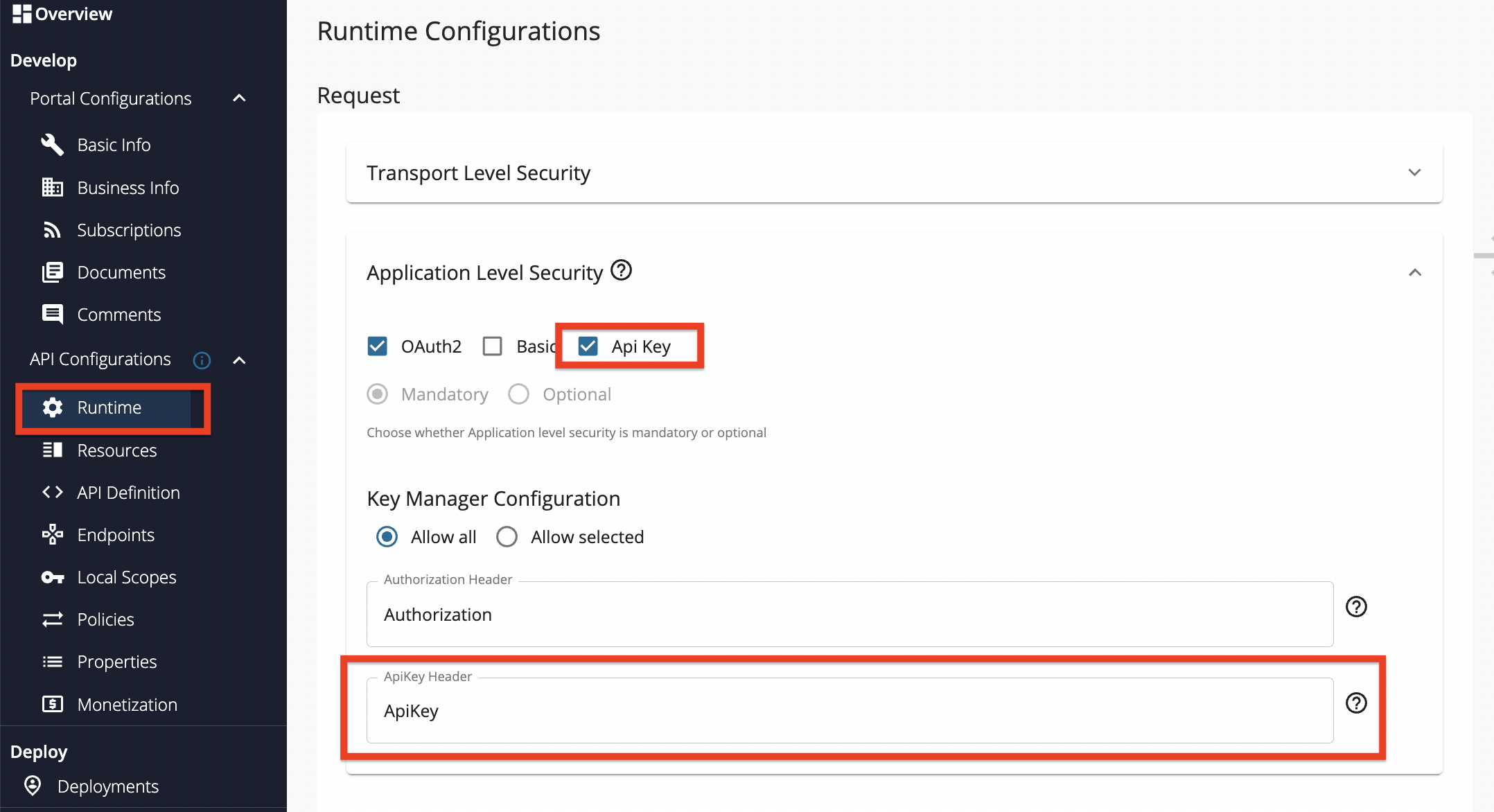Image resolution: width=1494 pixels, height=812 pixels.
Task: Go to Deployments under Deploy
Action: [x=107, y=786]
